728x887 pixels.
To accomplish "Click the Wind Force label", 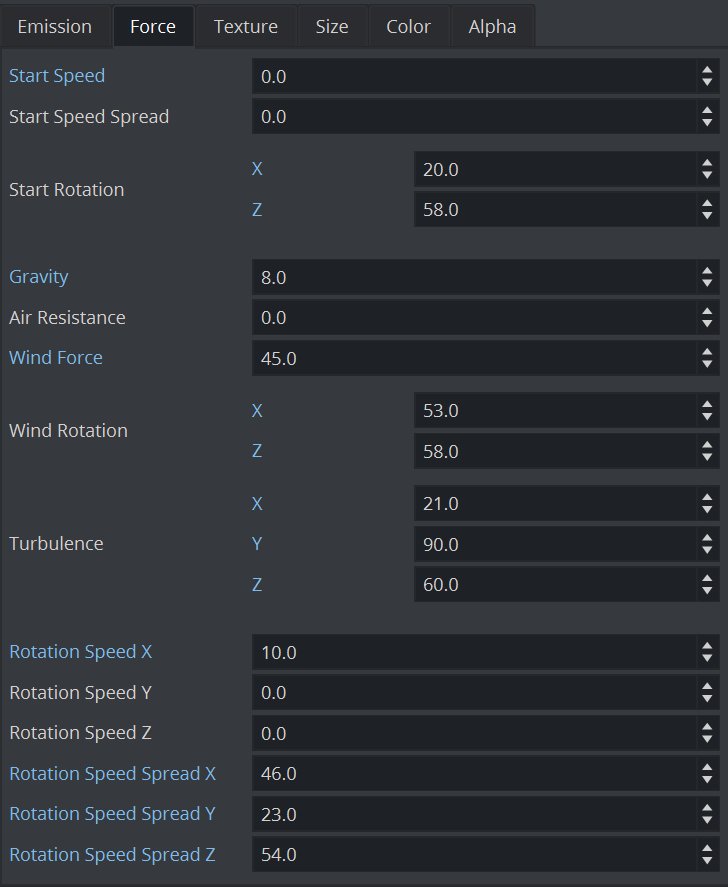I will click(x=56, y=358).
